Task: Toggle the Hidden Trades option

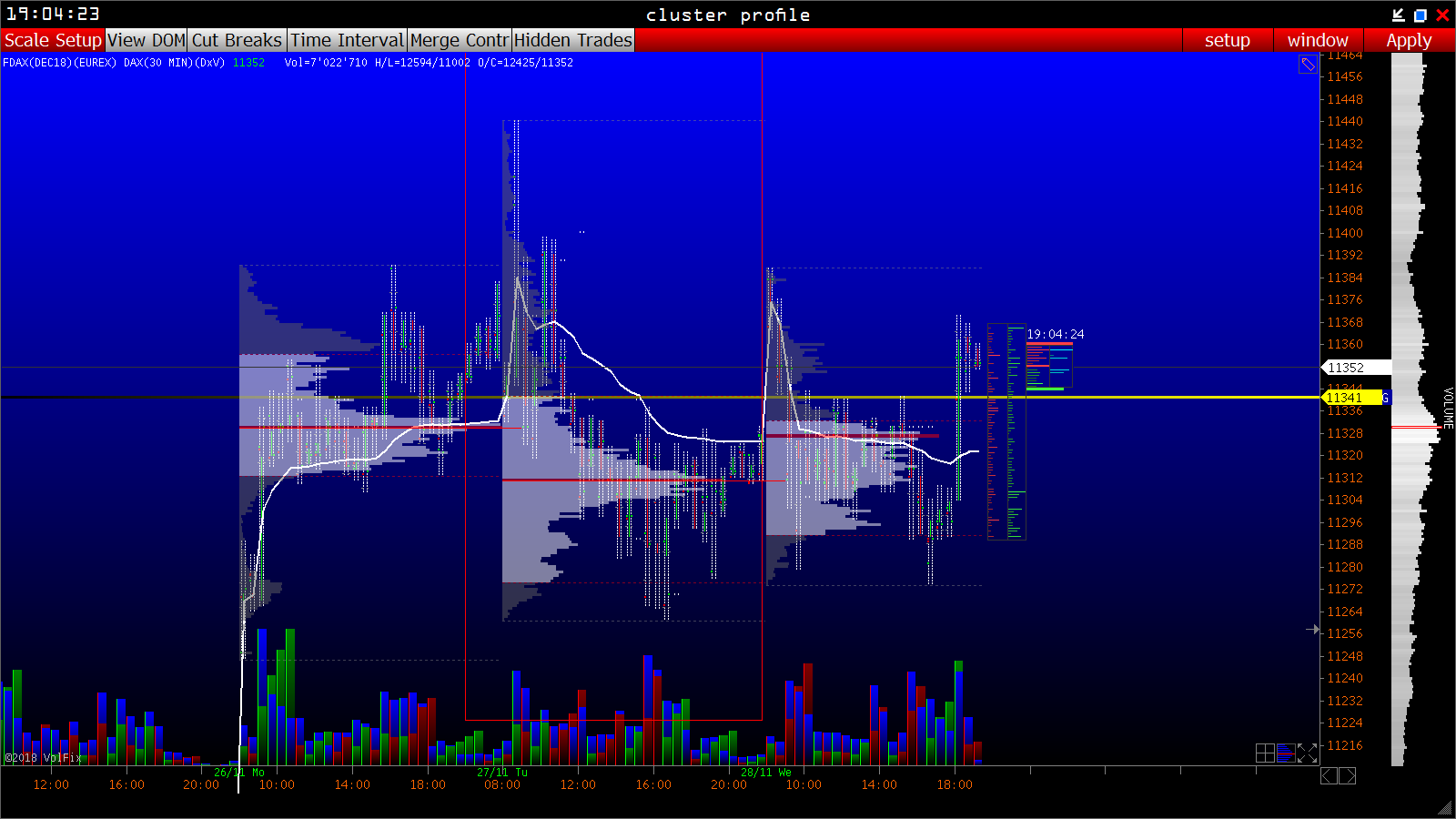Action: coord(573,40)
